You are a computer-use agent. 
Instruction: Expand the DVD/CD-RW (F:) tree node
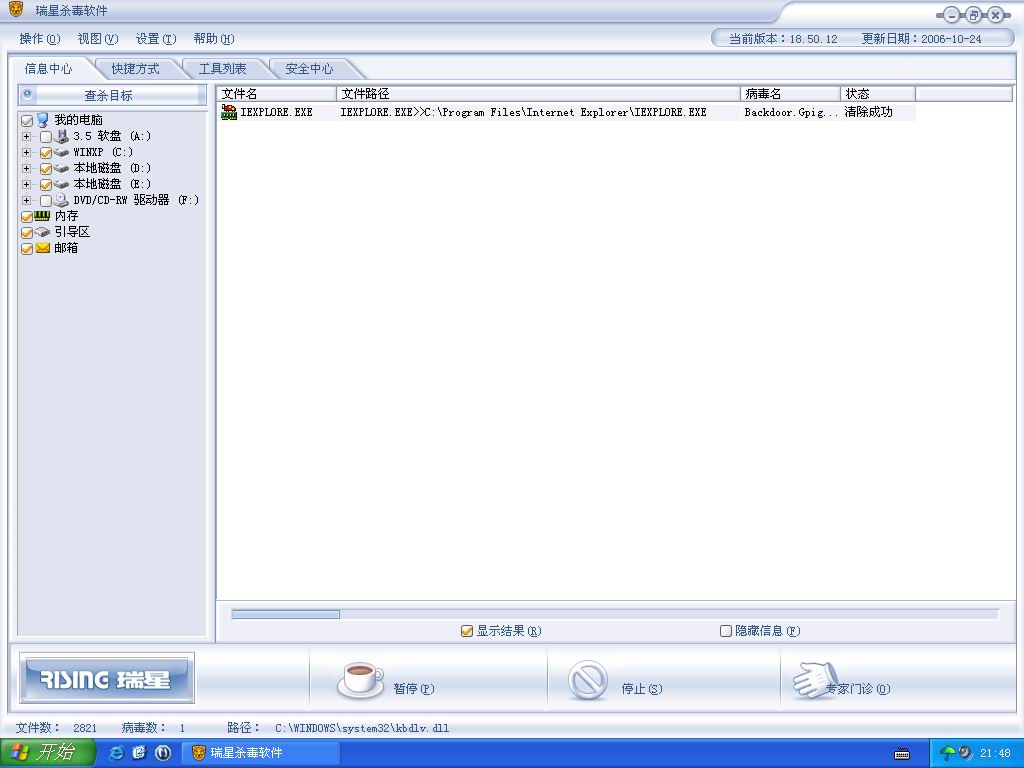coord(26,200)
